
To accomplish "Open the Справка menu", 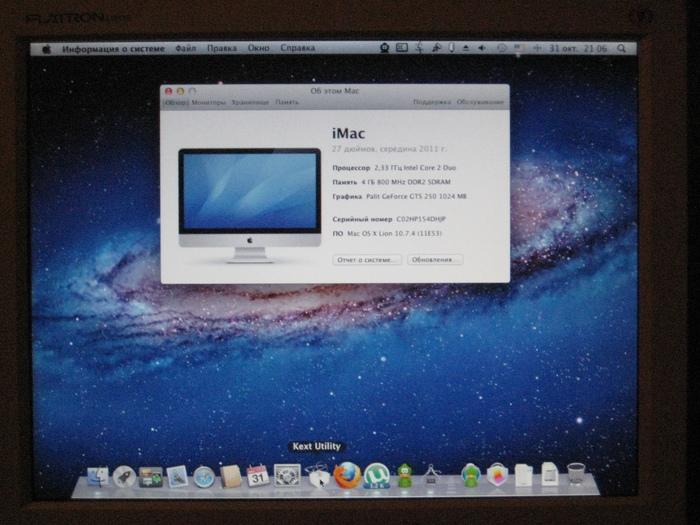I will (x=297, y=48).
